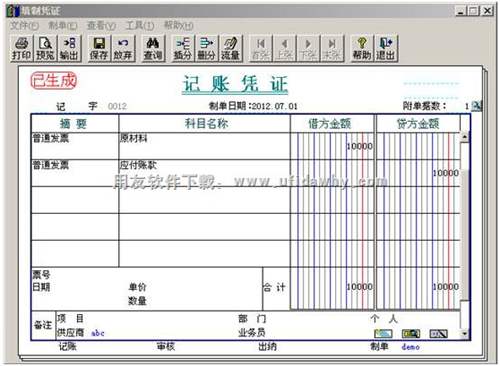Open the 预览 preview toolbar icon
The width and height of the screenshot is (500, 366).
tap(45, 49)
